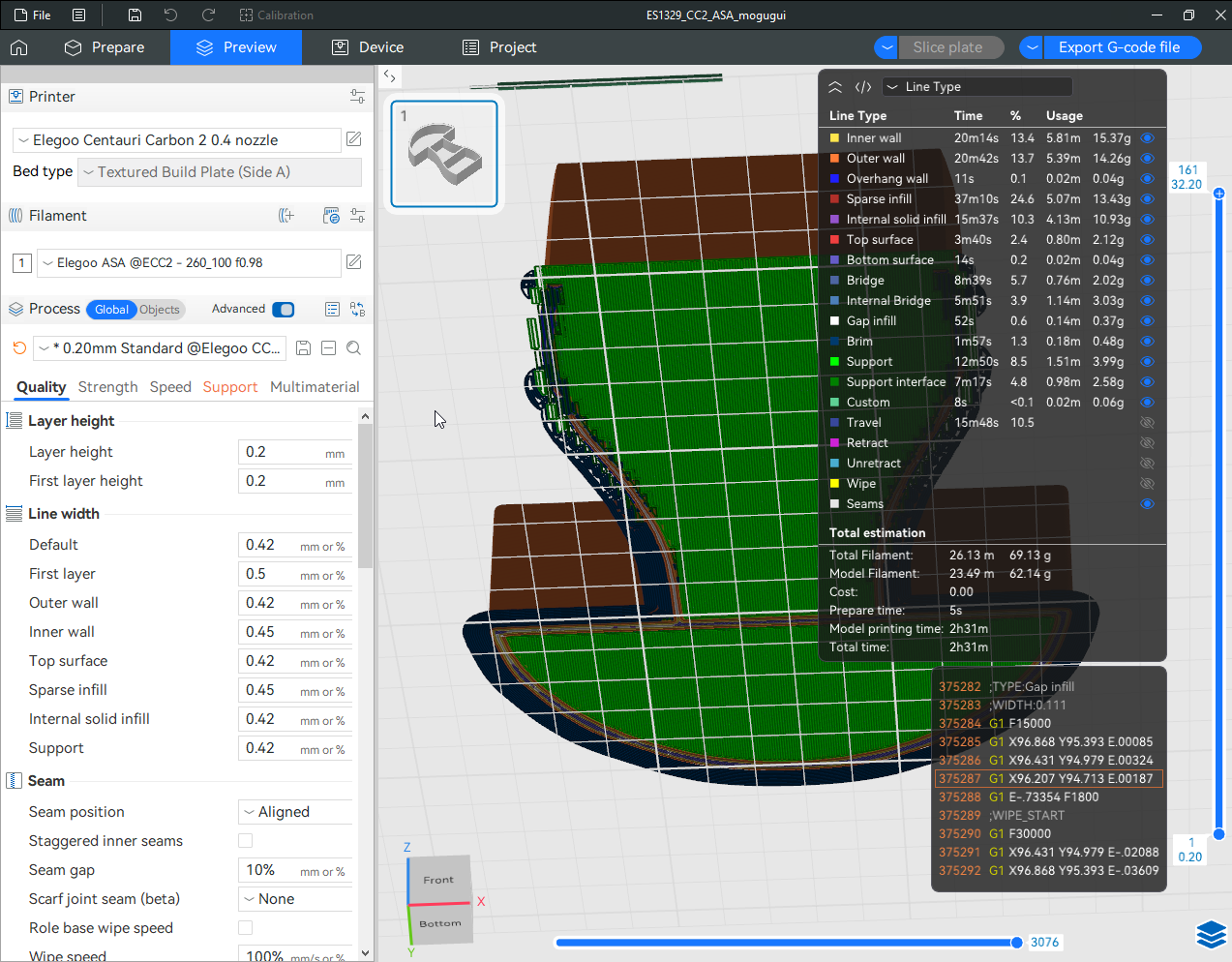Enable Staggered inner seams checkbox

pyautogui.click(x=246, y=841)
